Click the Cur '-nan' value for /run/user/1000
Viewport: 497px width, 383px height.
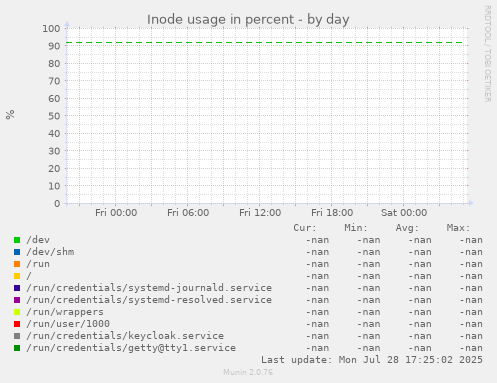click(x=317, y=324)
